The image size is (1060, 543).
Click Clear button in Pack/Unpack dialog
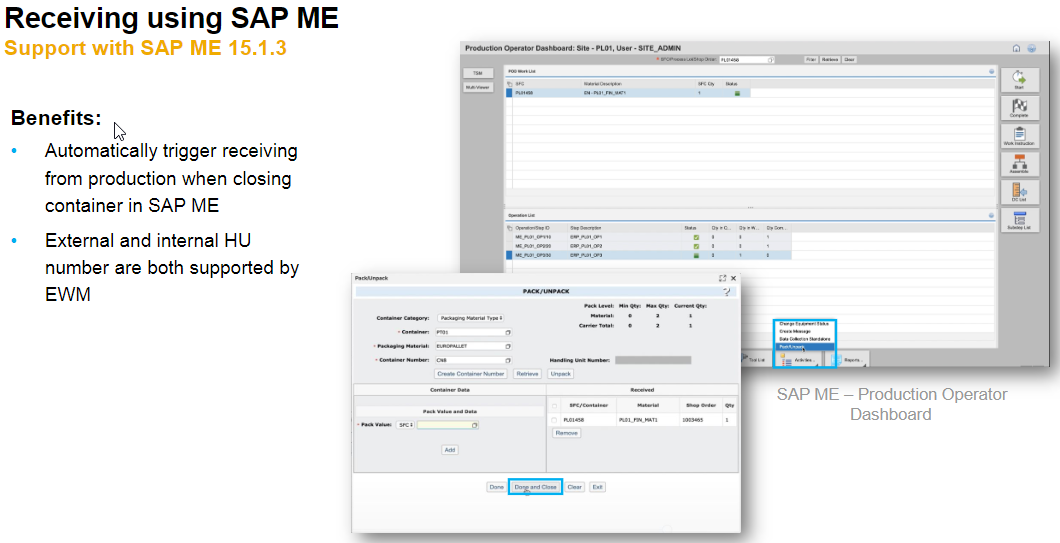pyautogui.click(x=575, y=487)
